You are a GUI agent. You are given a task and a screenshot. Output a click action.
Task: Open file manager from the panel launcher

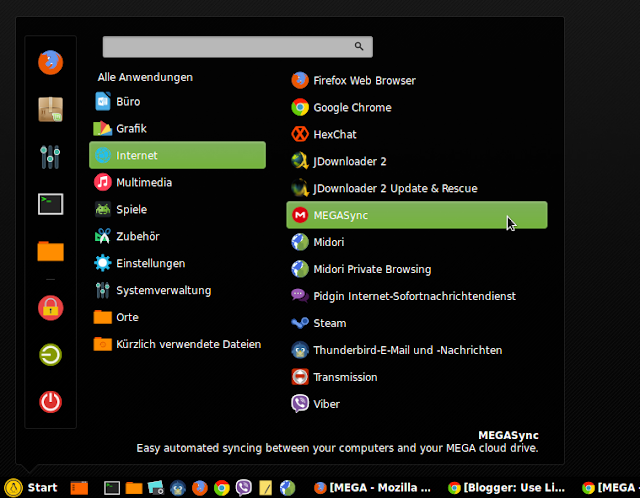coord(134,488)
